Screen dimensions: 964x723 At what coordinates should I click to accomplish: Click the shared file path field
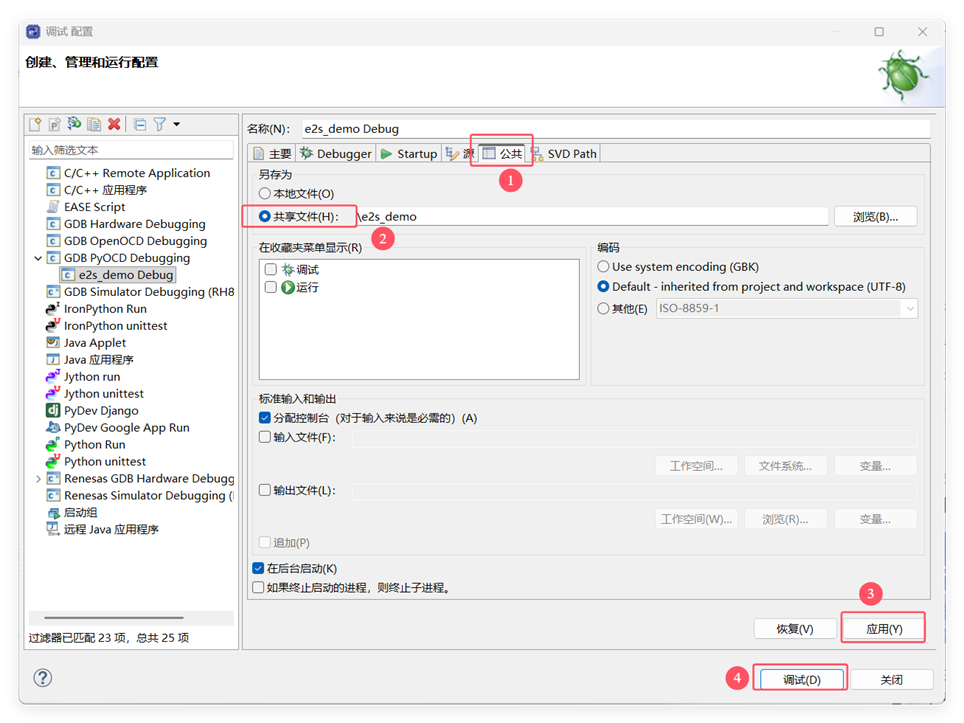click(x=592, y=216)
